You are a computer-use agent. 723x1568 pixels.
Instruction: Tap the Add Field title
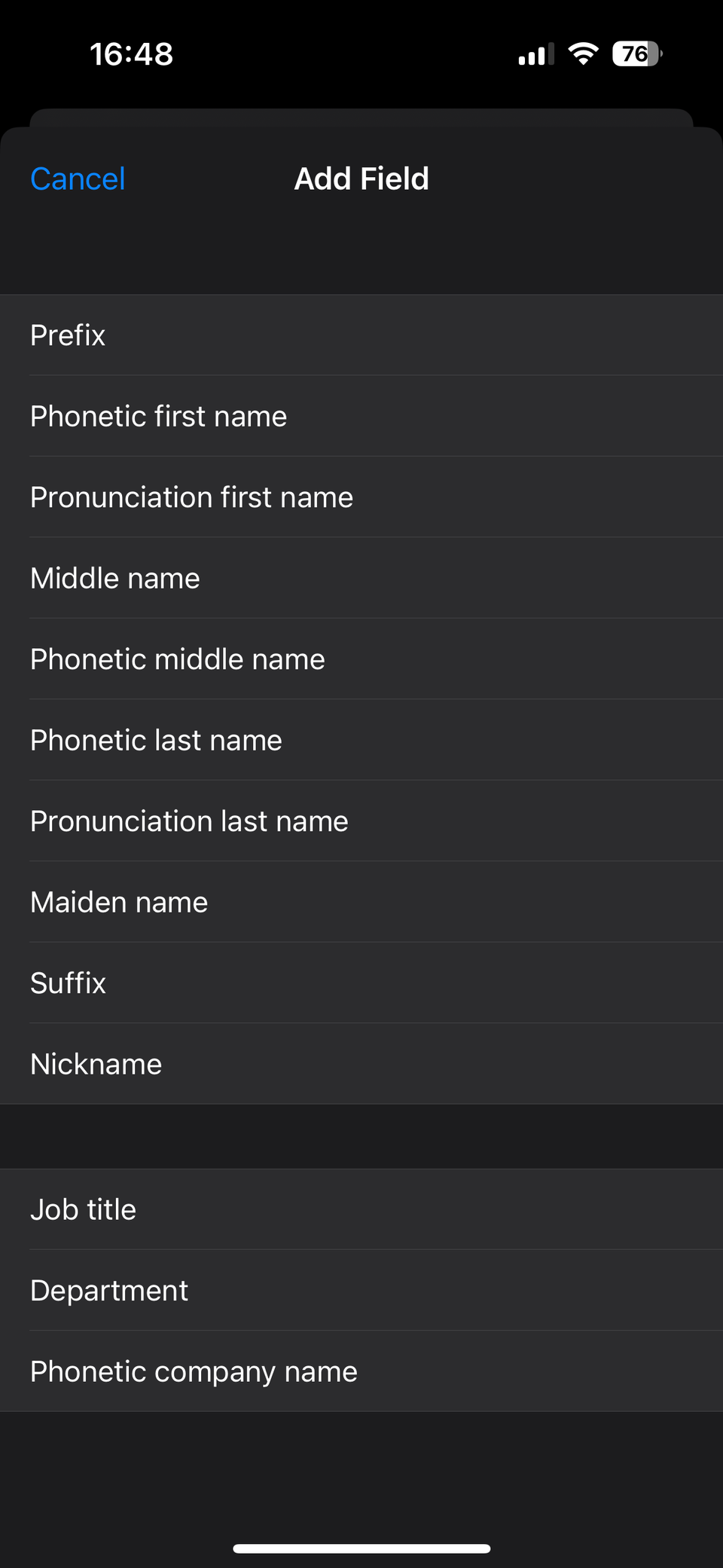[x=361, y=179]
